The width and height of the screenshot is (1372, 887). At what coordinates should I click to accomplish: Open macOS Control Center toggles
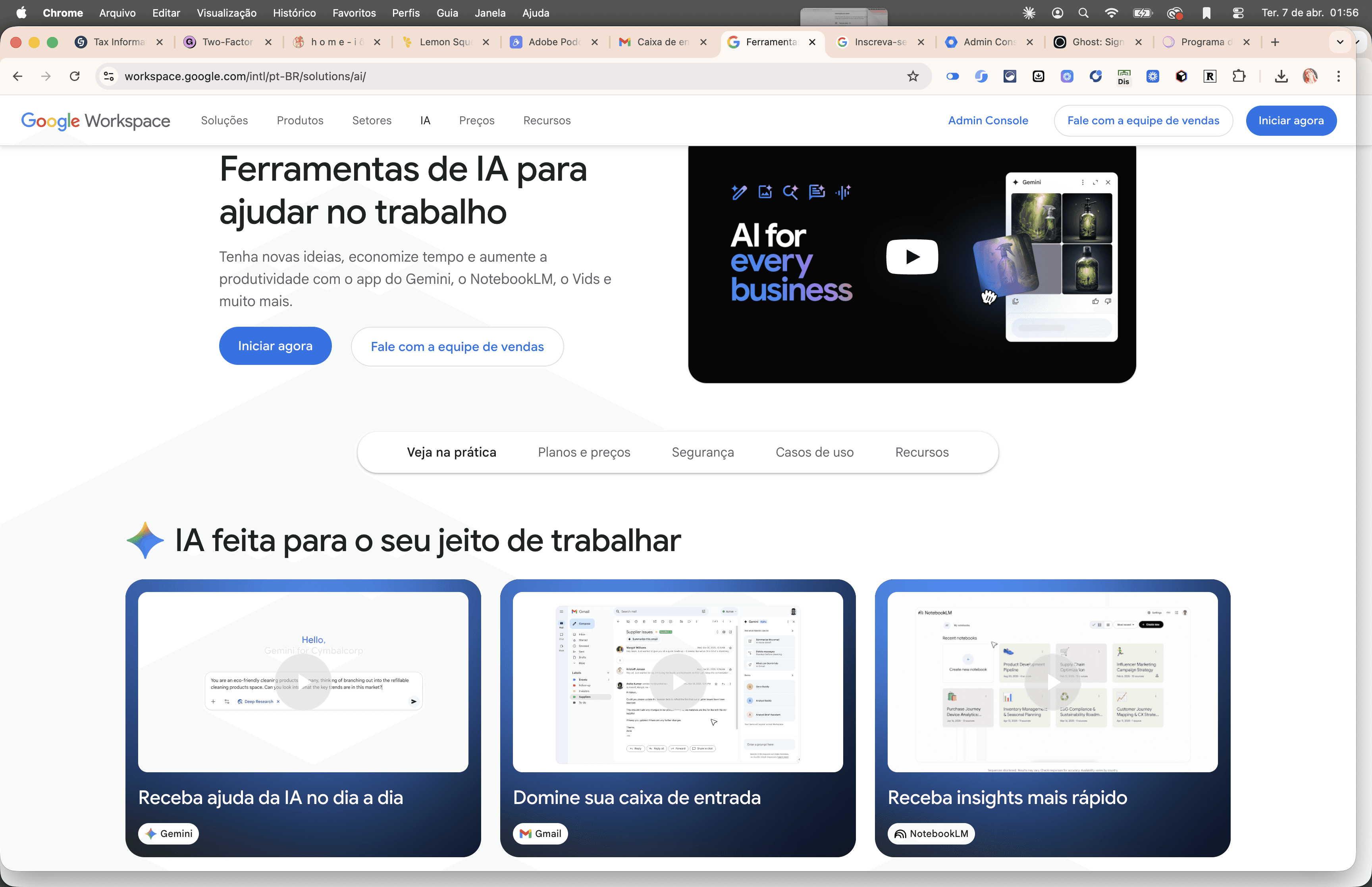1238,13
